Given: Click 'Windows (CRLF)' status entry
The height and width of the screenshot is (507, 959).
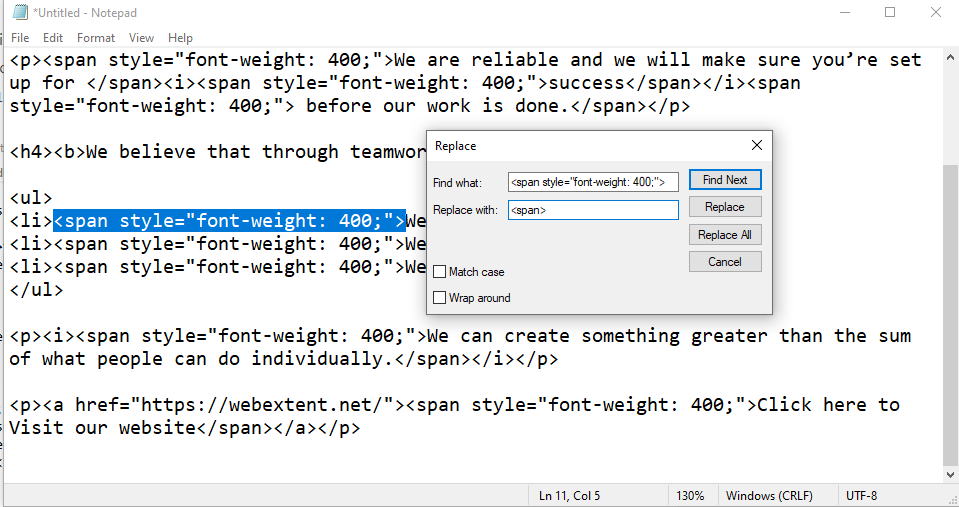Looking at the screenshot, I should [769, 496].
